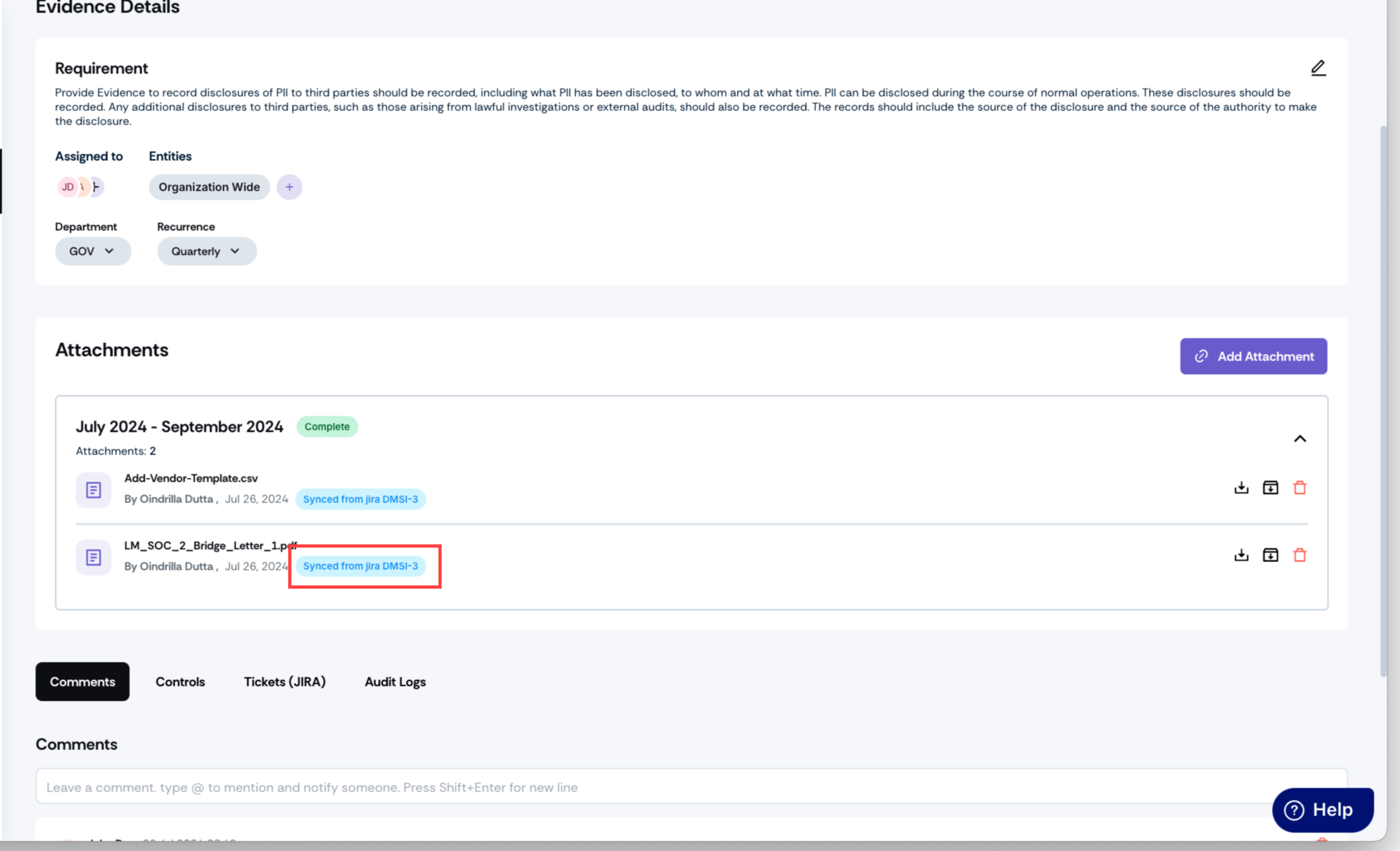The width and height of the screenshot is (1400, 851).
Task: Click Synced from jira DMSI-3 tag on PDF
Action: click(361, 566)
